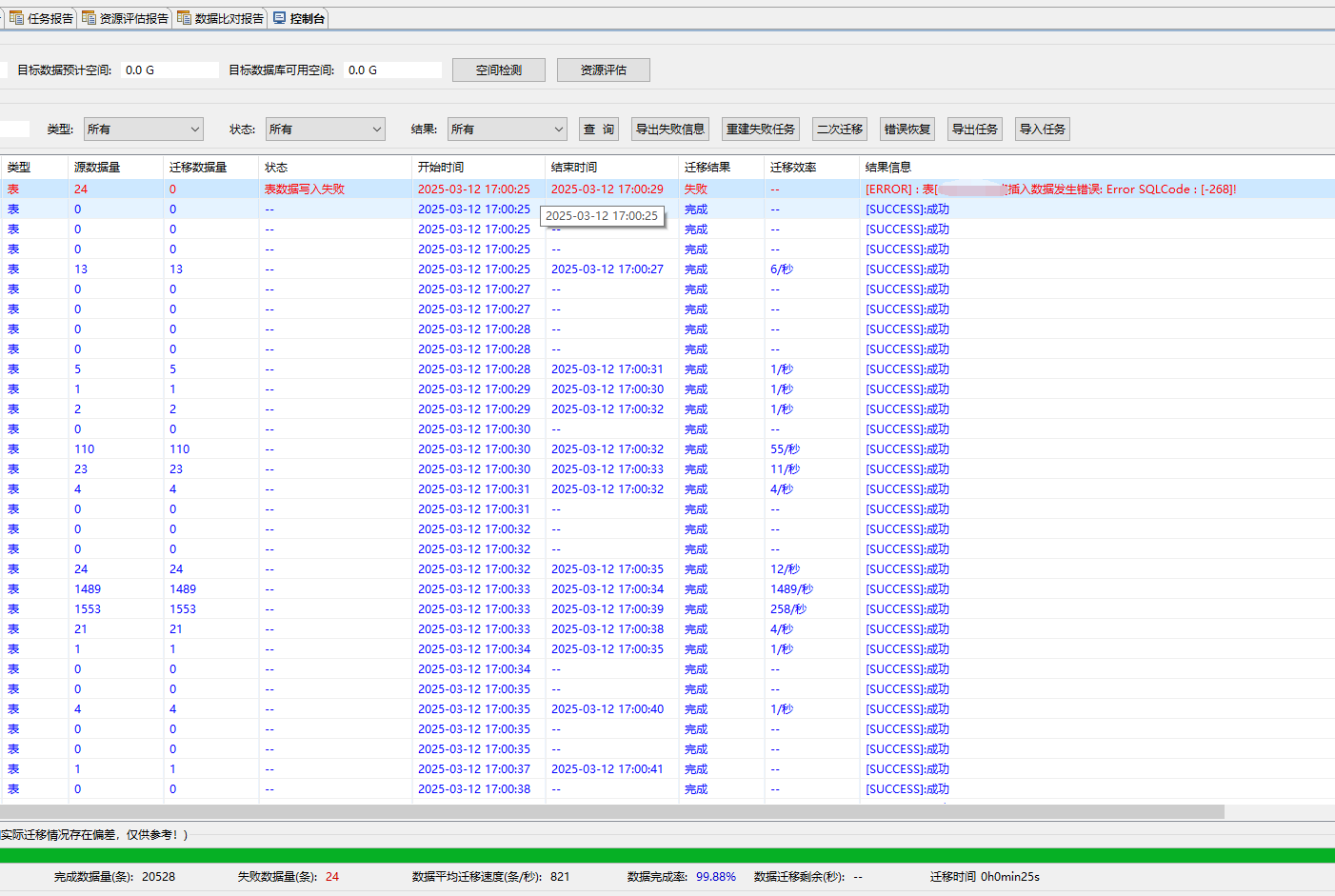The height and width of the screenshot is (896, 1335).
Task: Trigger 错误恢复 error recovery
Action: 906,129
